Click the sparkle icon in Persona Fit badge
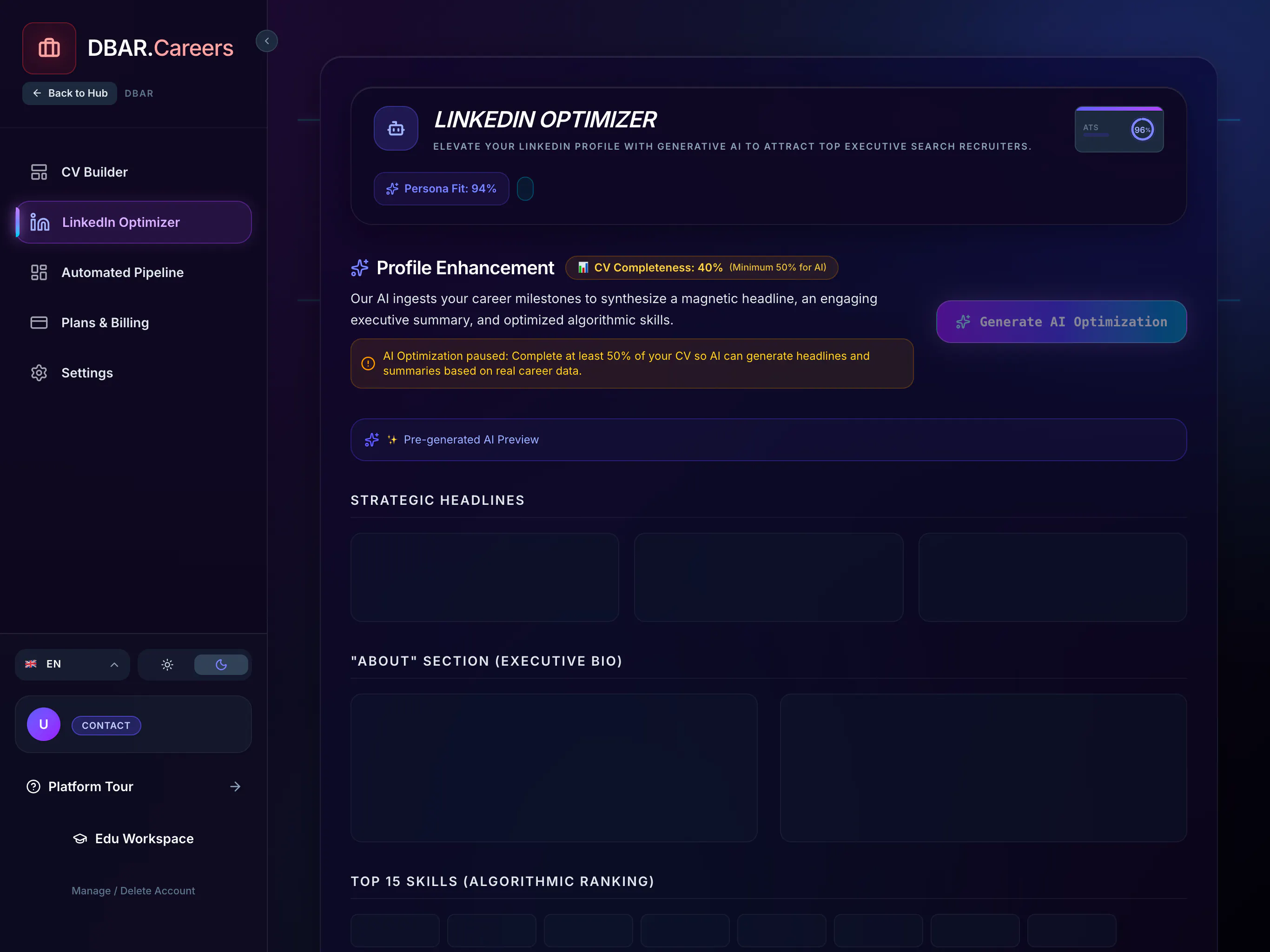 [392, 189]
